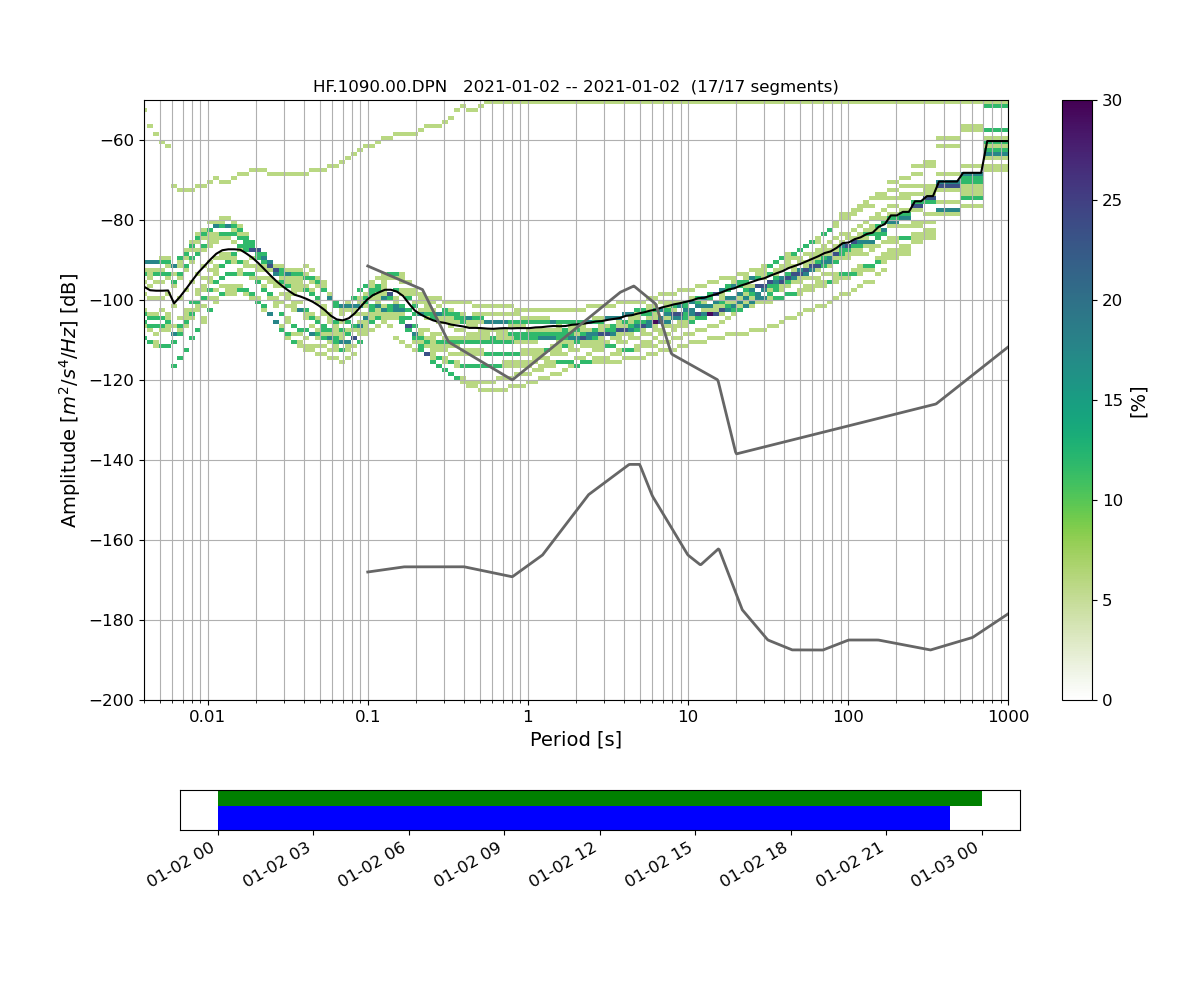This screenshot has height=1000, width=1200.
Task: Click the 0.01 x-axis tick label
Action: [x=207, y=717]
